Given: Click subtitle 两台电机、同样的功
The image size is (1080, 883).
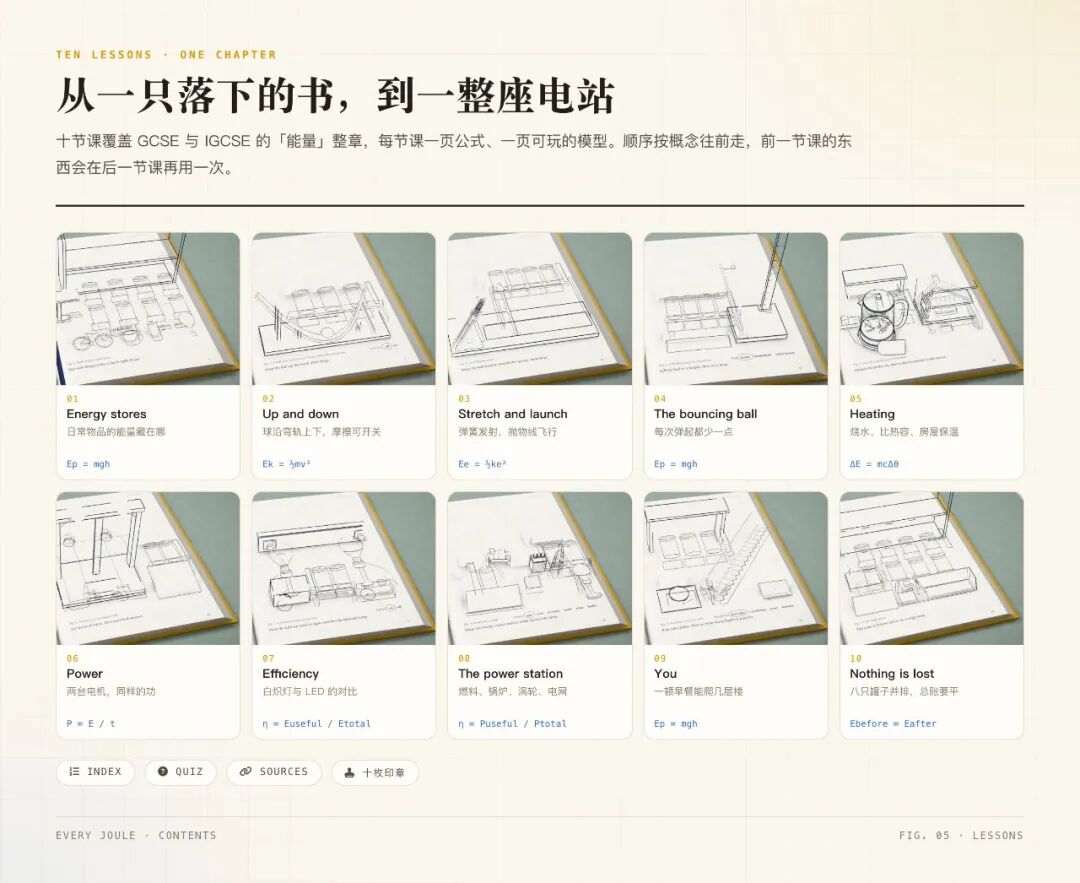Looking at the screenshot, I should [x=111, y=692].
